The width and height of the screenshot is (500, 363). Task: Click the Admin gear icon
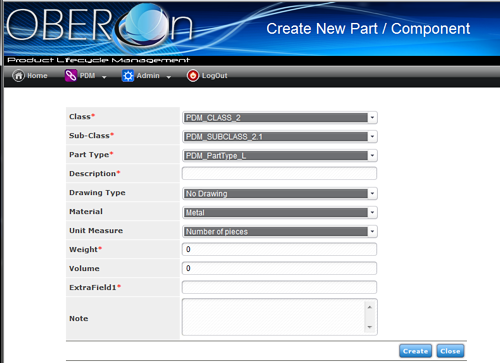pos(128,76)
